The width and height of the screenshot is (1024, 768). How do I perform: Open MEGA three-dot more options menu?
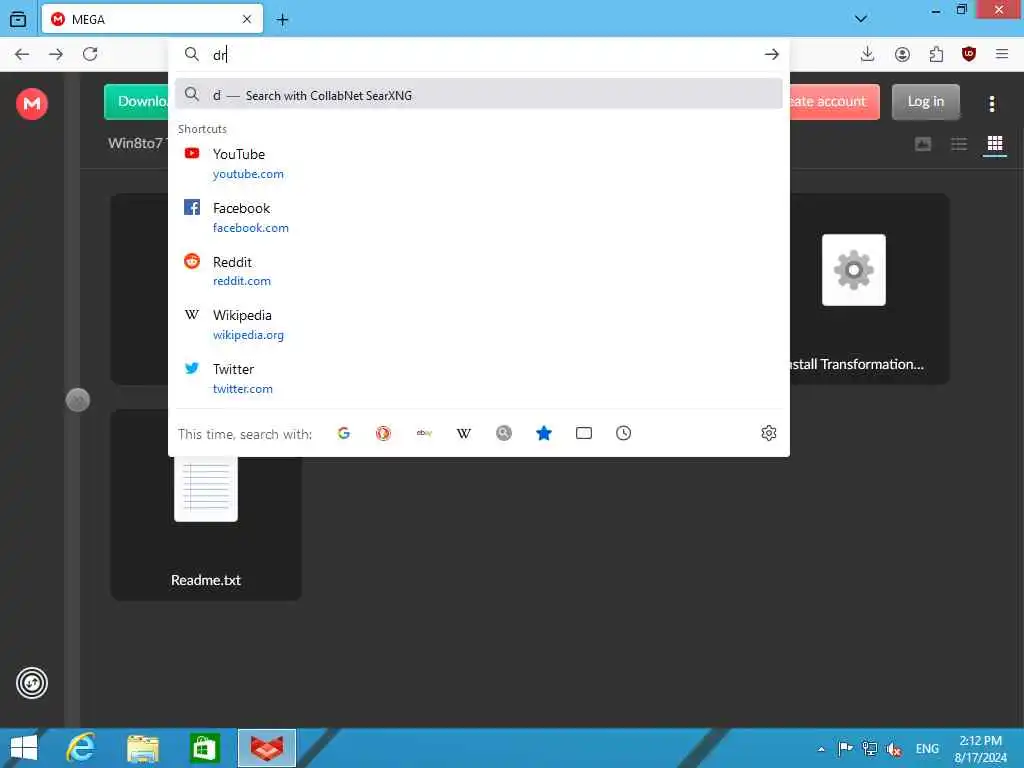[x=992, y=103]
